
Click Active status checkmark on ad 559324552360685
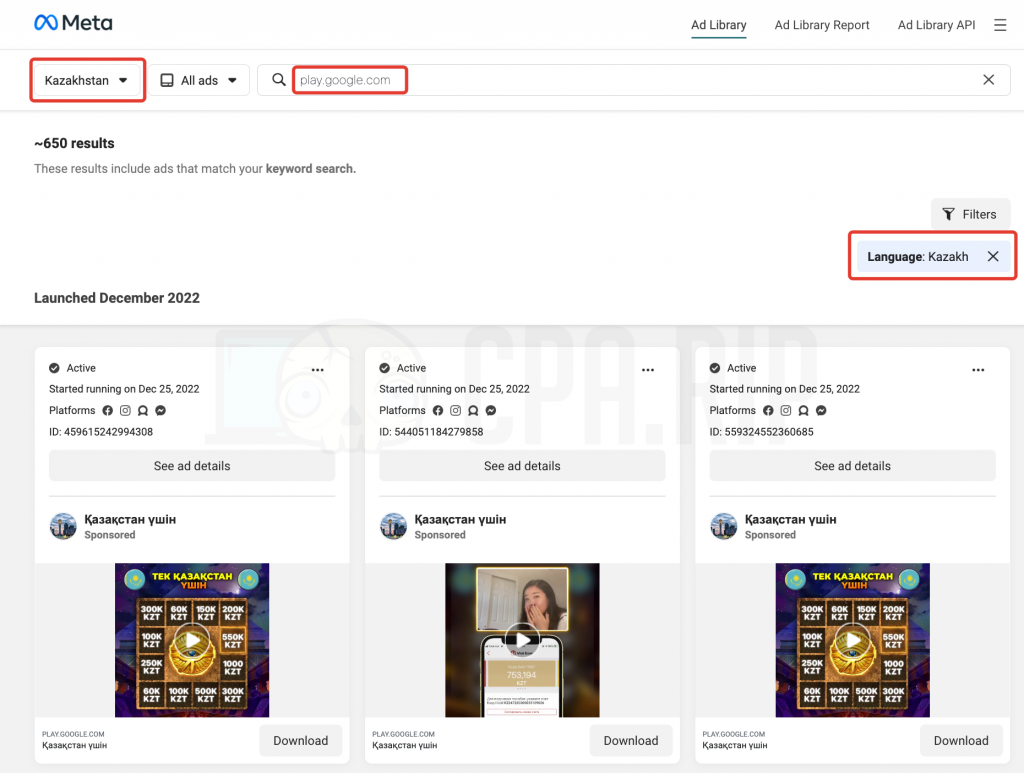pyautogui.click(x=715, y=368)
